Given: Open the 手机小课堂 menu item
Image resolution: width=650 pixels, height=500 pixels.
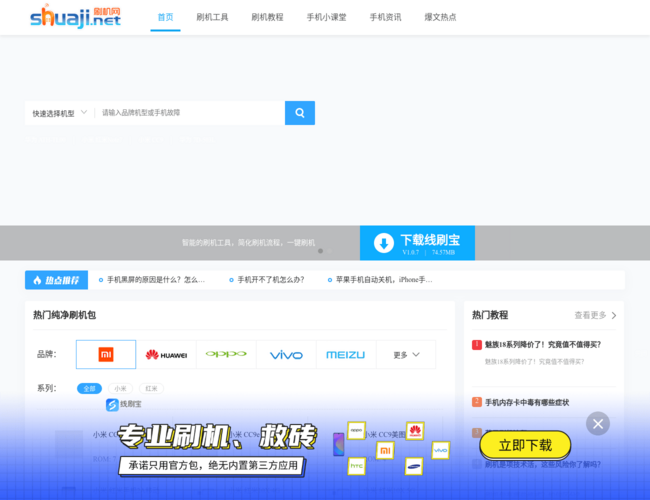Looking at the screenshot, I should click(x=327, y=17).
